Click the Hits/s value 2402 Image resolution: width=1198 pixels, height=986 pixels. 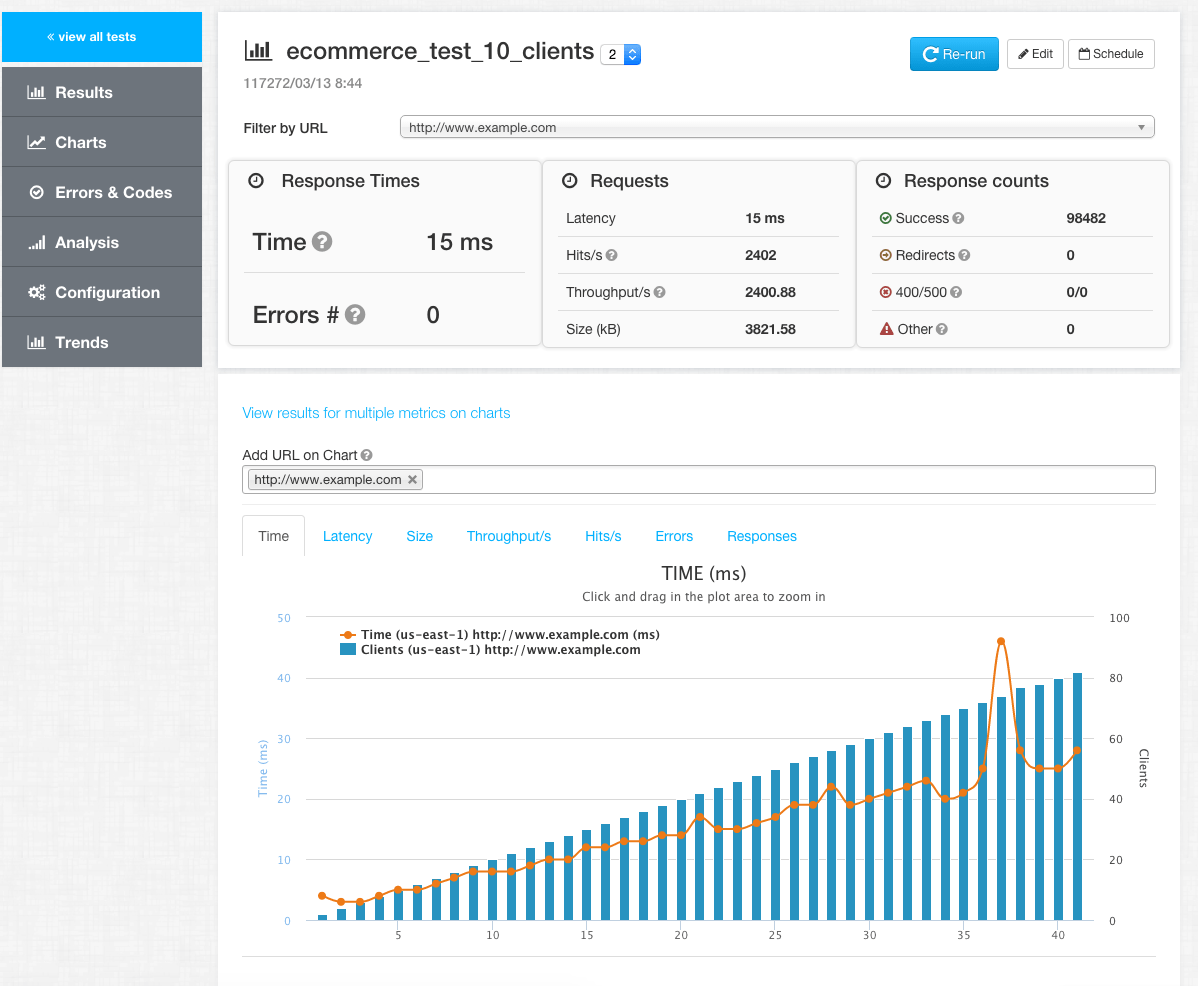coord(760,255)
